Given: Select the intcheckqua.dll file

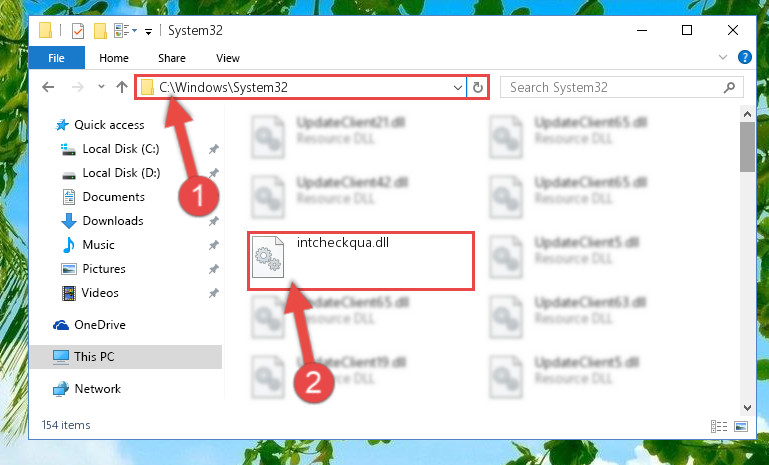Looking at the screenshot, I should click(360, 261).
